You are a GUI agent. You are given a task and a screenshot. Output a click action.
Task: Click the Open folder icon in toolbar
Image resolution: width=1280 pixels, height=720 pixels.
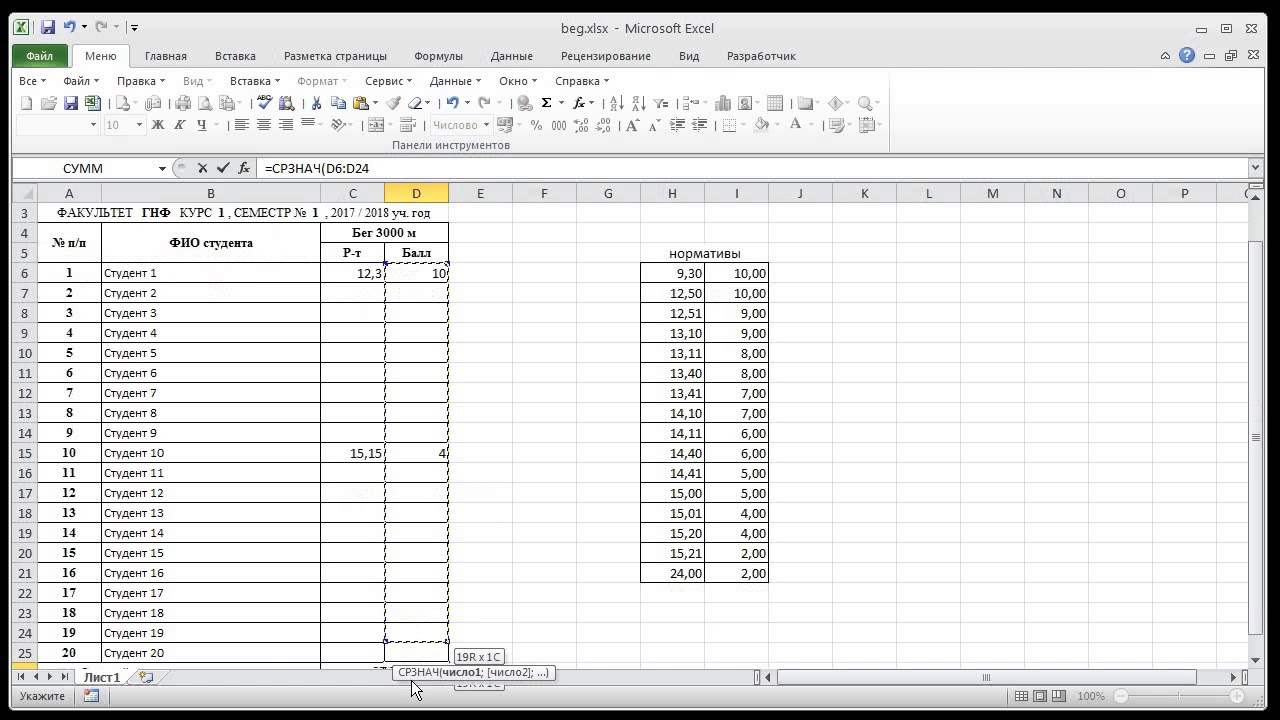pyautogui.click(x=48, y=103)
